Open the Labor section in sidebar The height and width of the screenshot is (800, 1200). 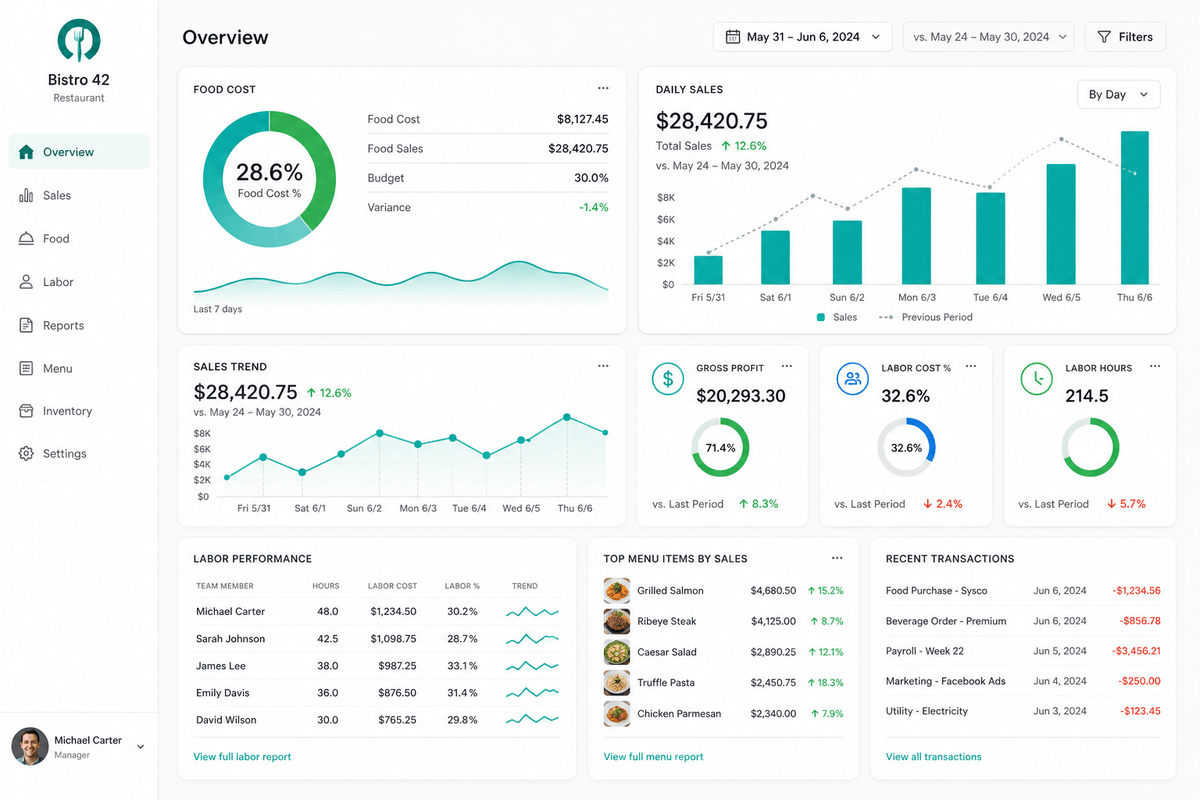tap(79, 282)
